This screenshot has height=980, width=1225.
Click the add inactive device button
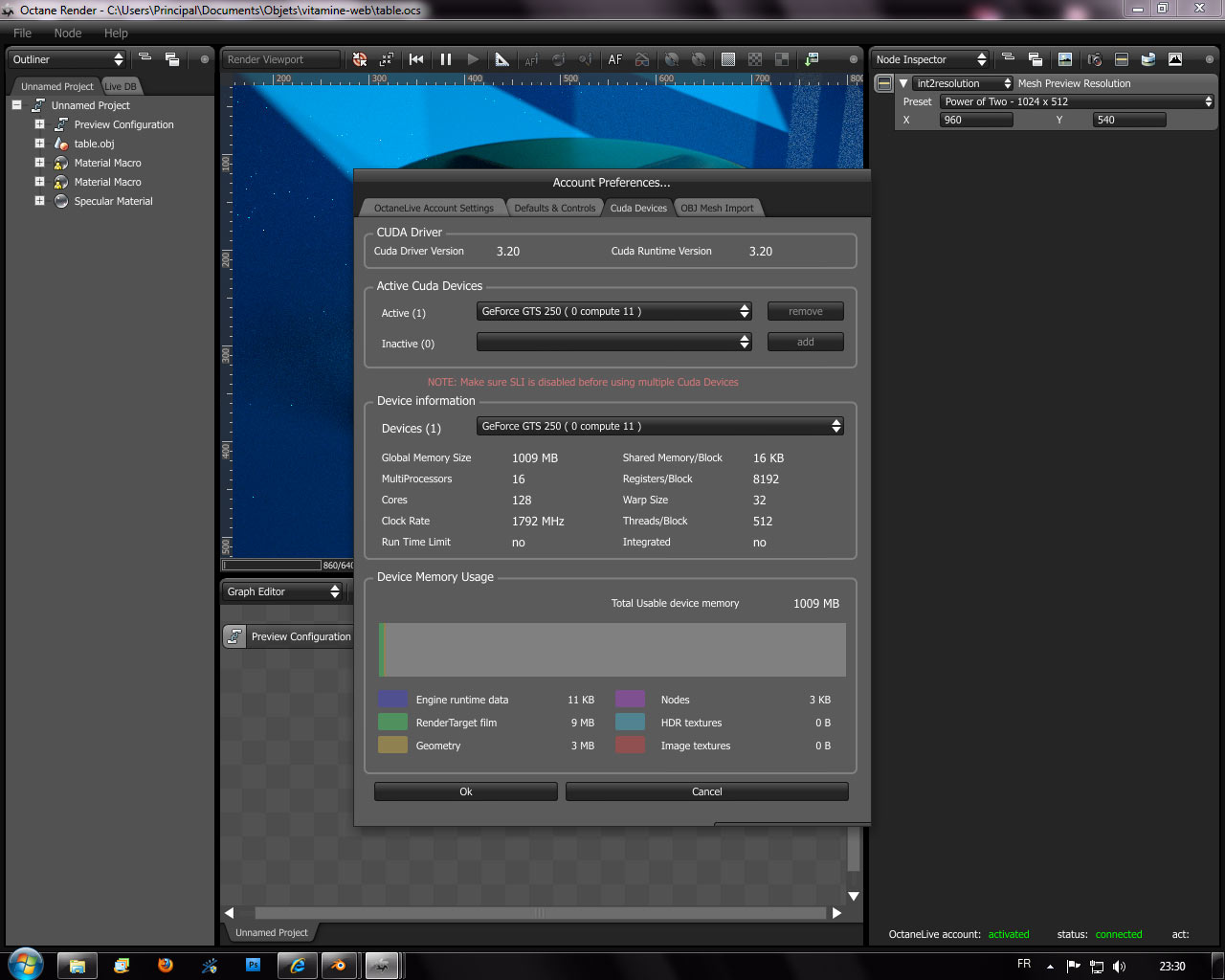tap(806, 342)
